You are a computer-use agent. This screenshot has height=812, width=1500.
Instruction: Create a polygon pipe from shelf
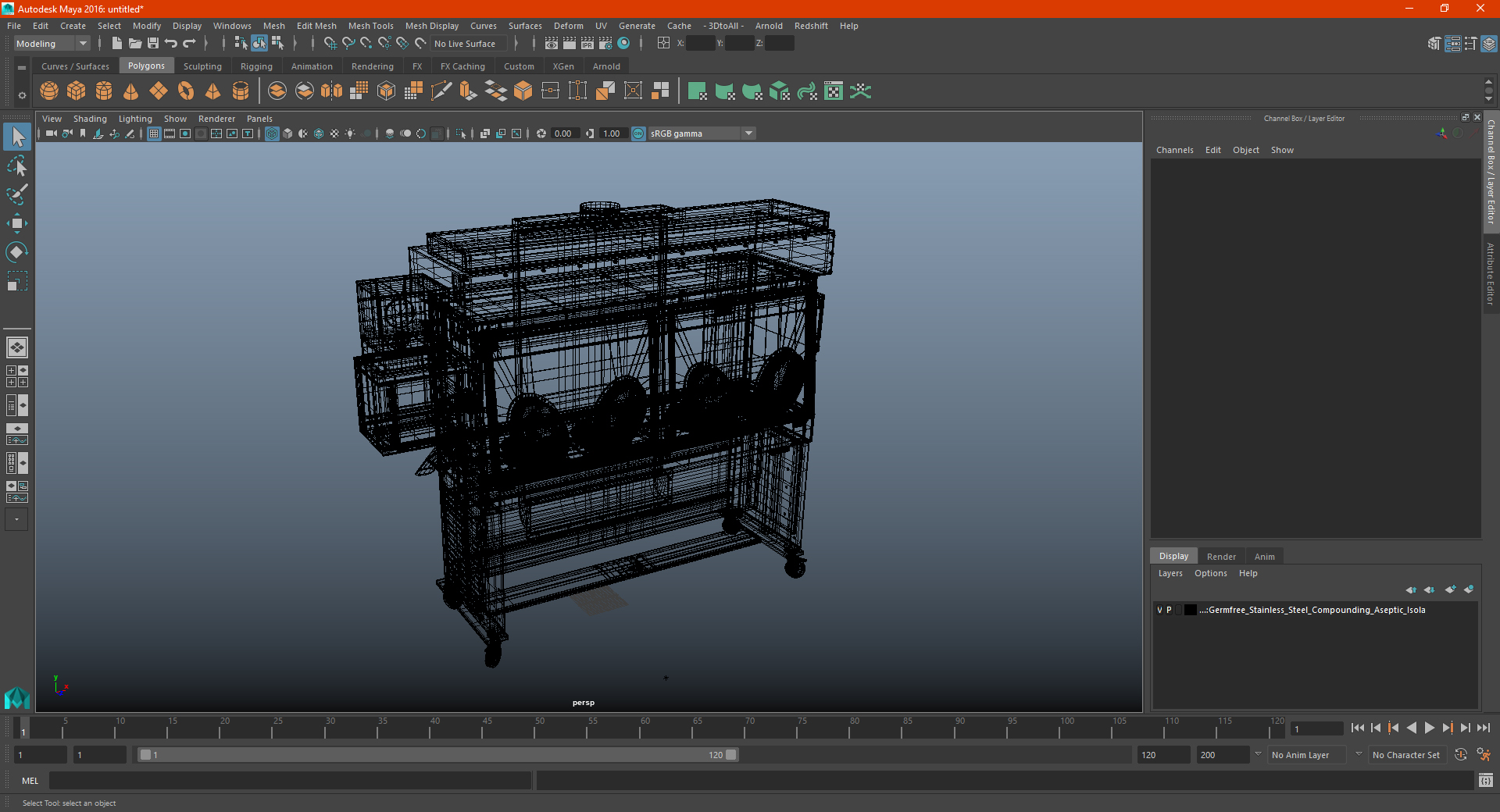click(x=241, y=91)
